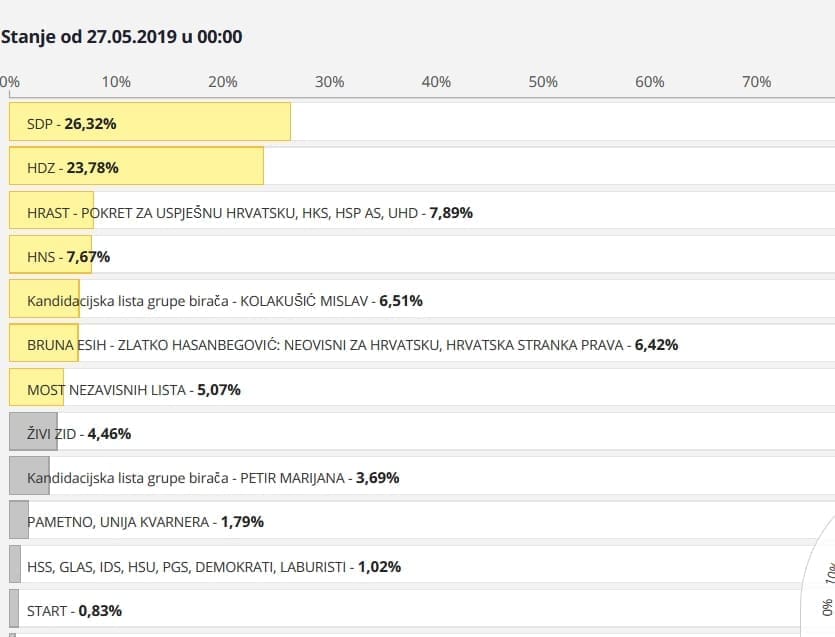Click the 50% axis tick label
The height and width of the screenshot is (637, 835).
pos(543,82)
